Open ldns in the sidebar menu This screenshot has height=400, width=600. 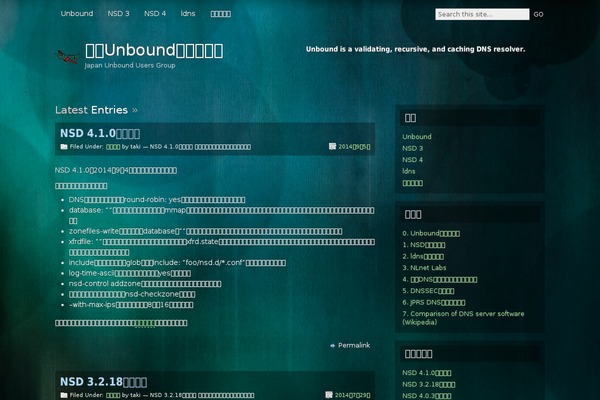(409, 171)
